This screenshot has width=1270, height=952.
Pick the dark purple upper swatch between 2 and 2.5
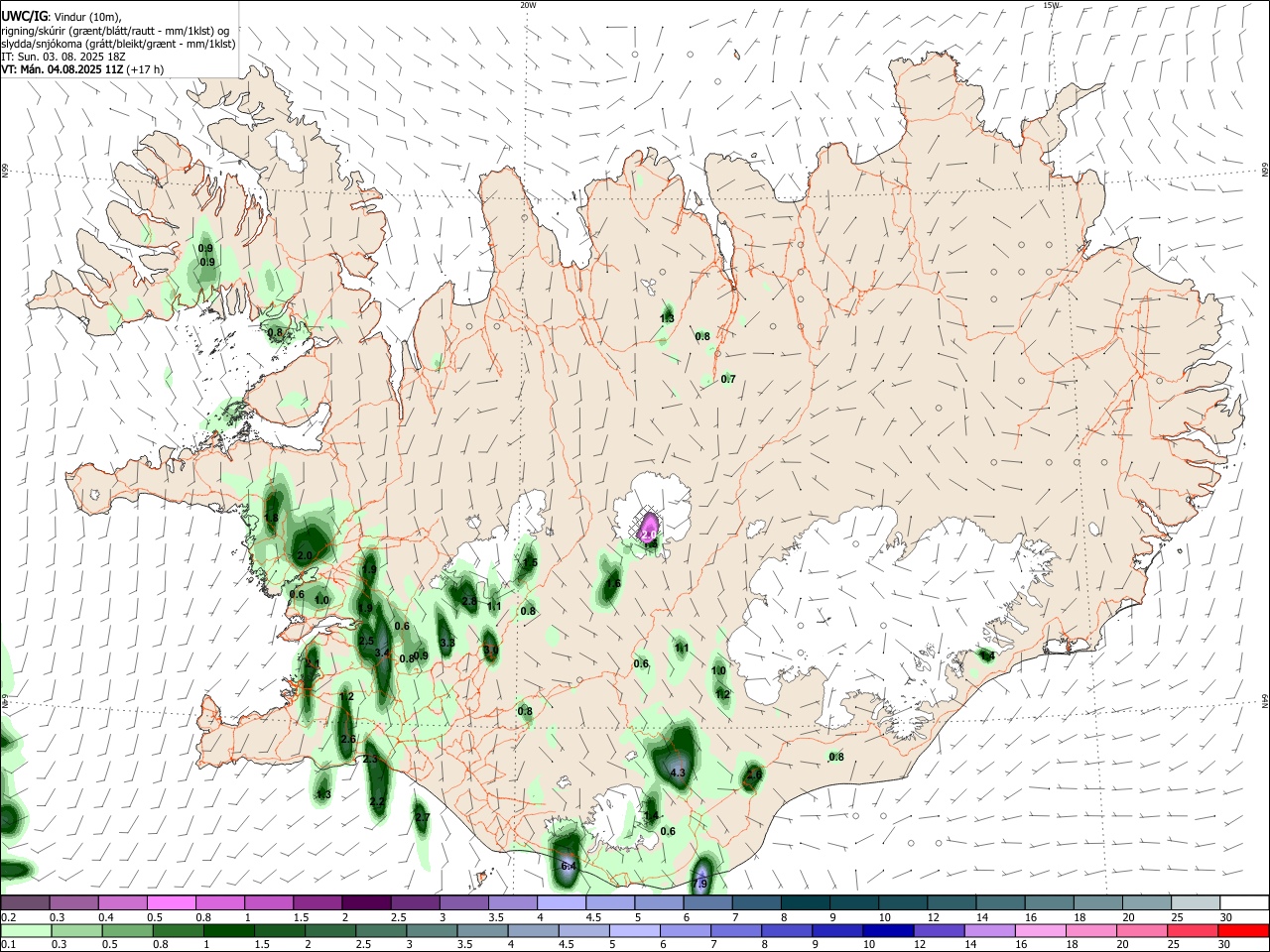tap(365, 902)
